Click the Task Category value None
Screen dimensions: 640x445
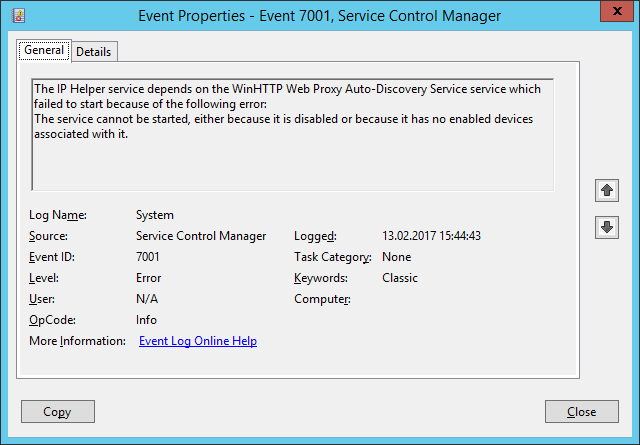point(396,257)
